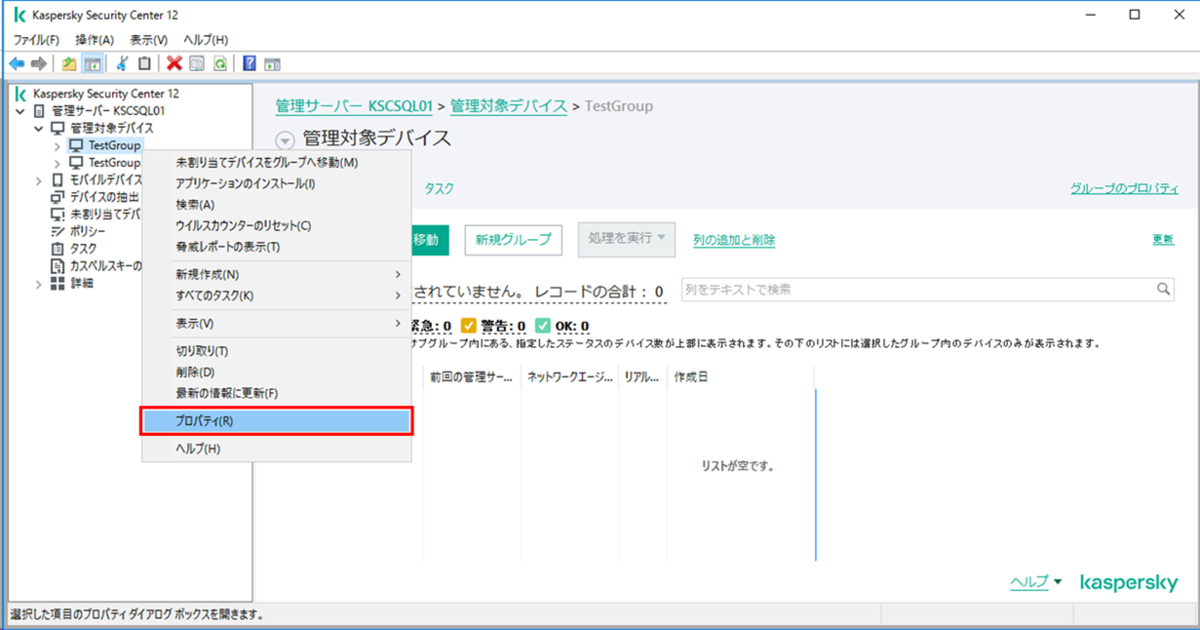
Task: Click the magnifier icon in search box
Action: coord(1164,289)
